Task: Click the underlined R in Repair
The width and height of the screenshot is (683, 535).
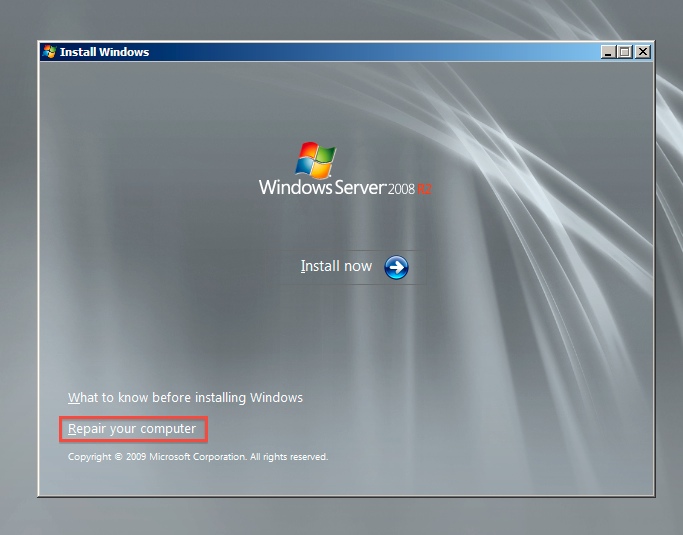Action: [x=72, y=430]
